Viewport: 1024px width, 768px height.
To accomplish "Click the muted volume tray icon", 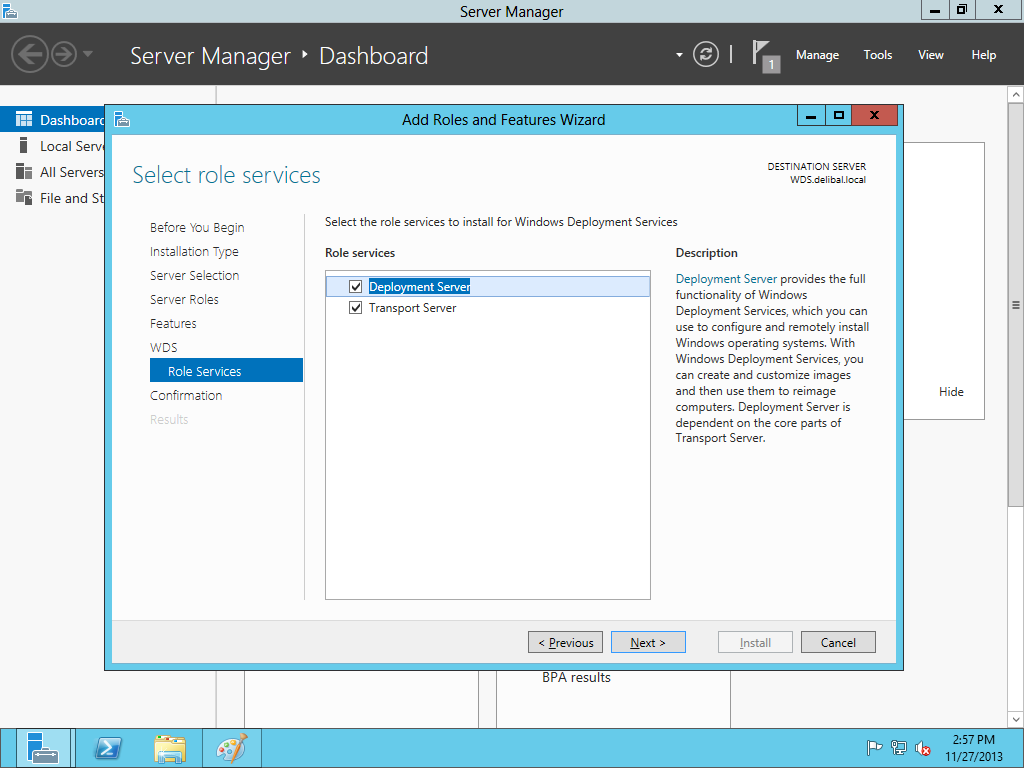I will pos(924,748).
